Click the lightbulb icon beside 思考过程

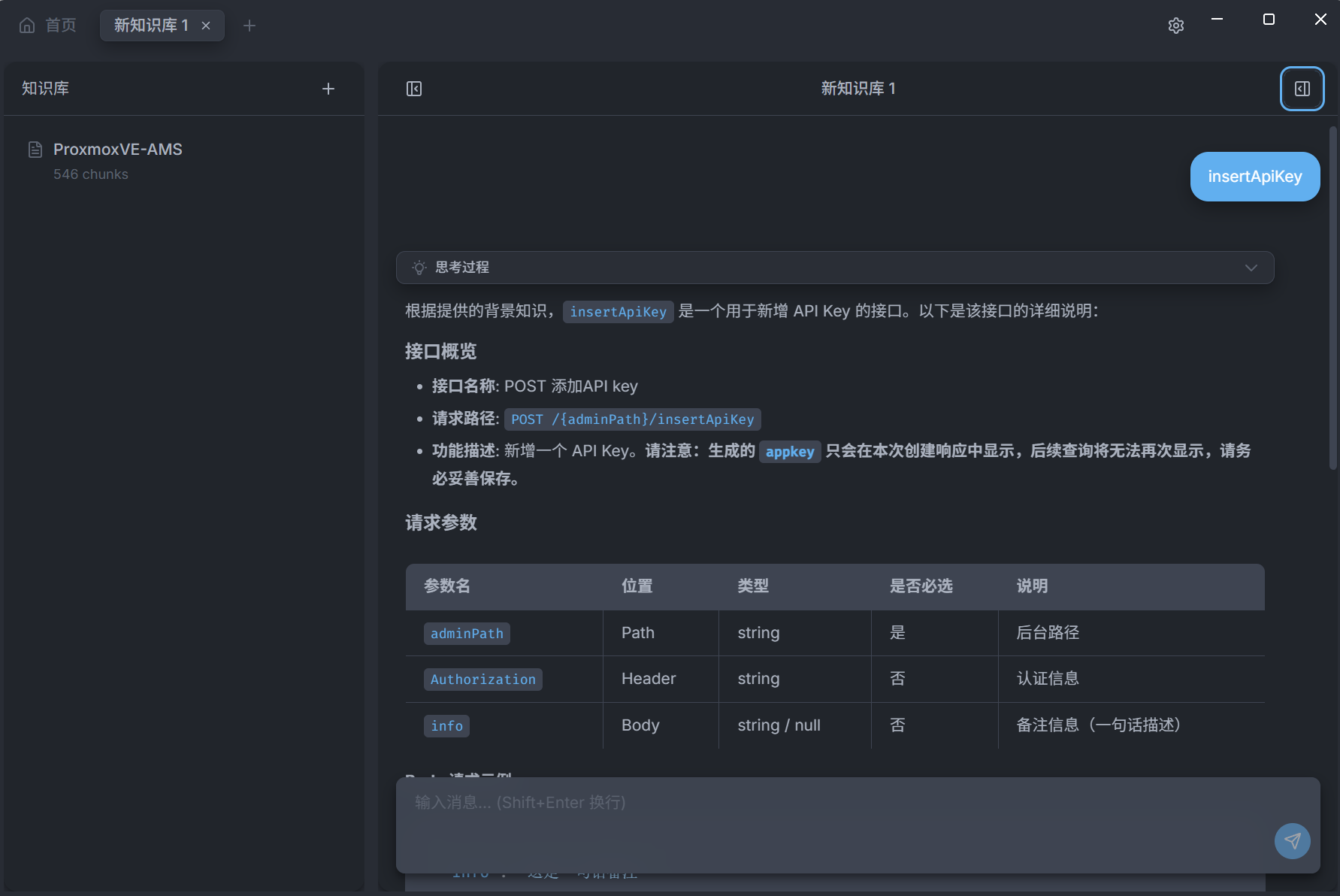point(419,268)
